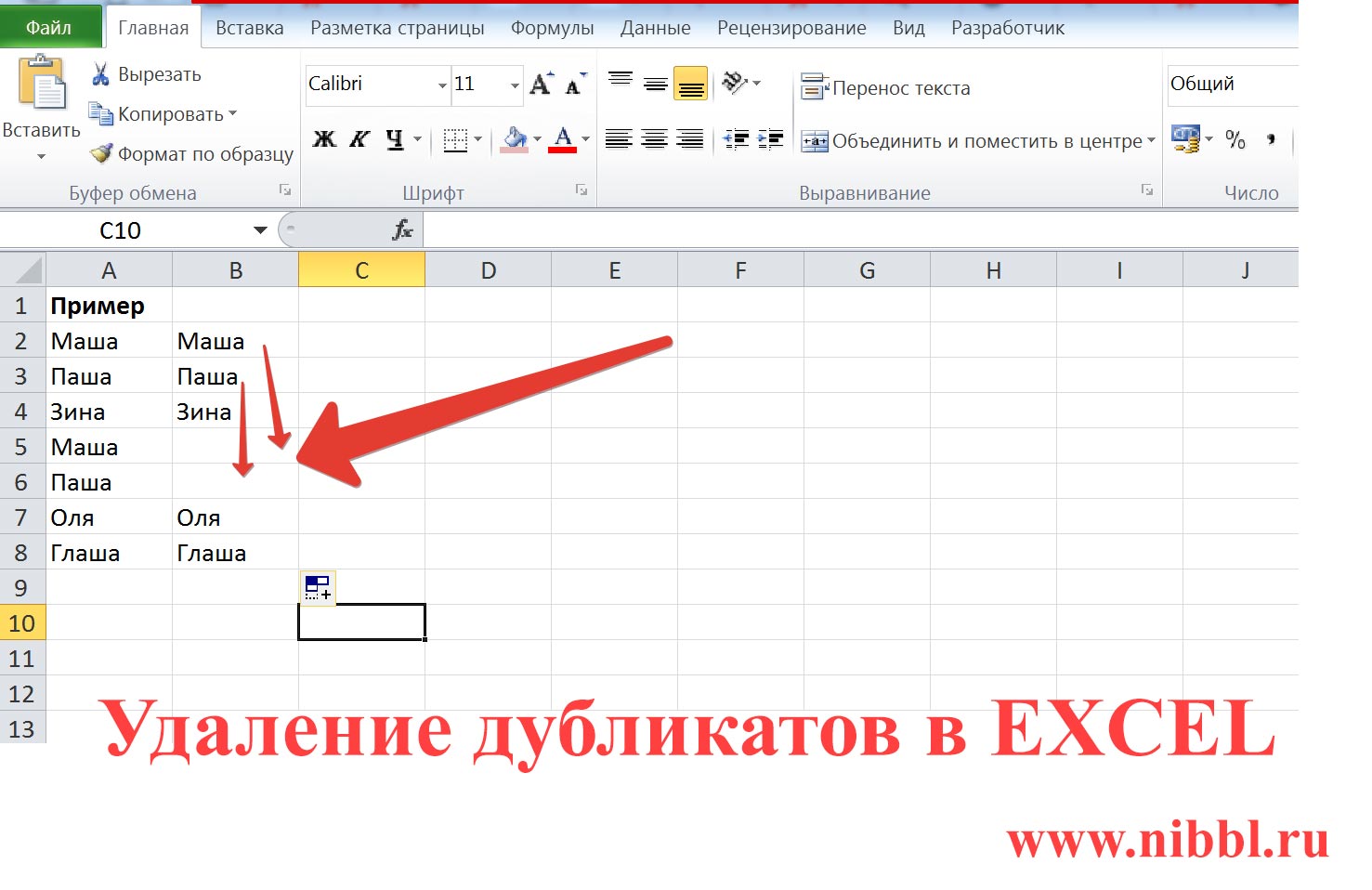Click the Copy (Копировать) button

pyautogui.click(x=163, y=114)
